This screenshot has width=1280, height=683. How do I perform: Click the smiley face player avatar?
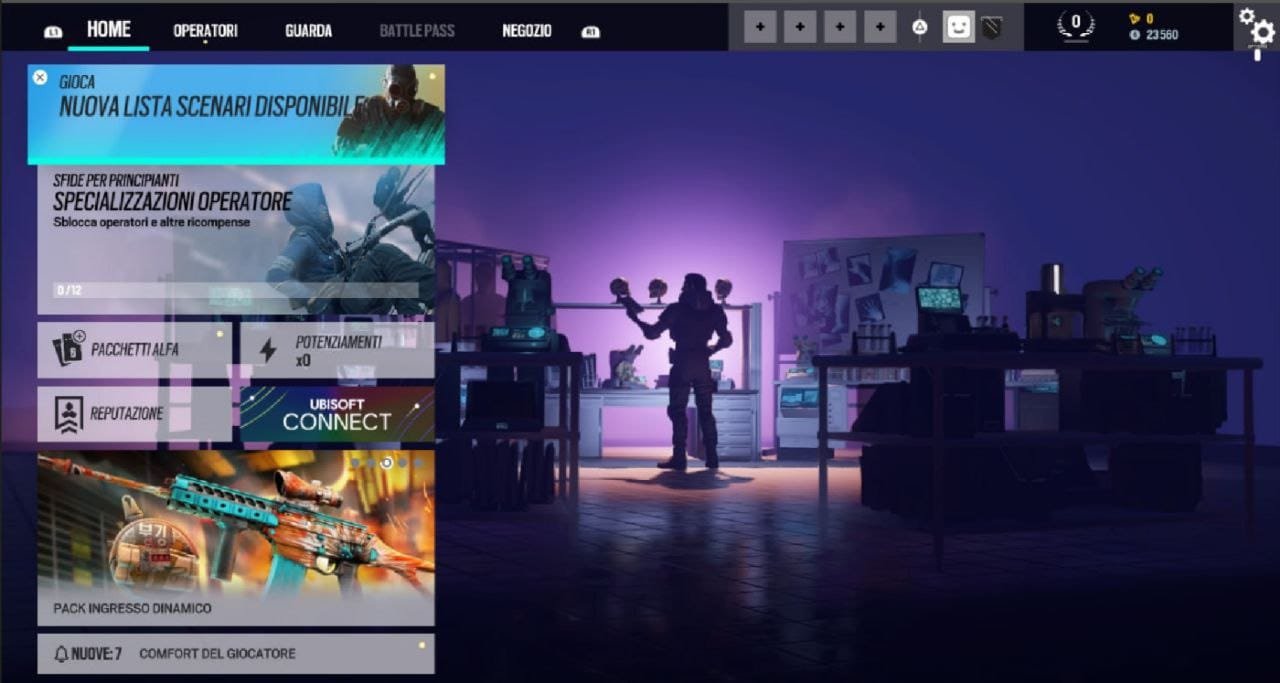pos(959,26)
